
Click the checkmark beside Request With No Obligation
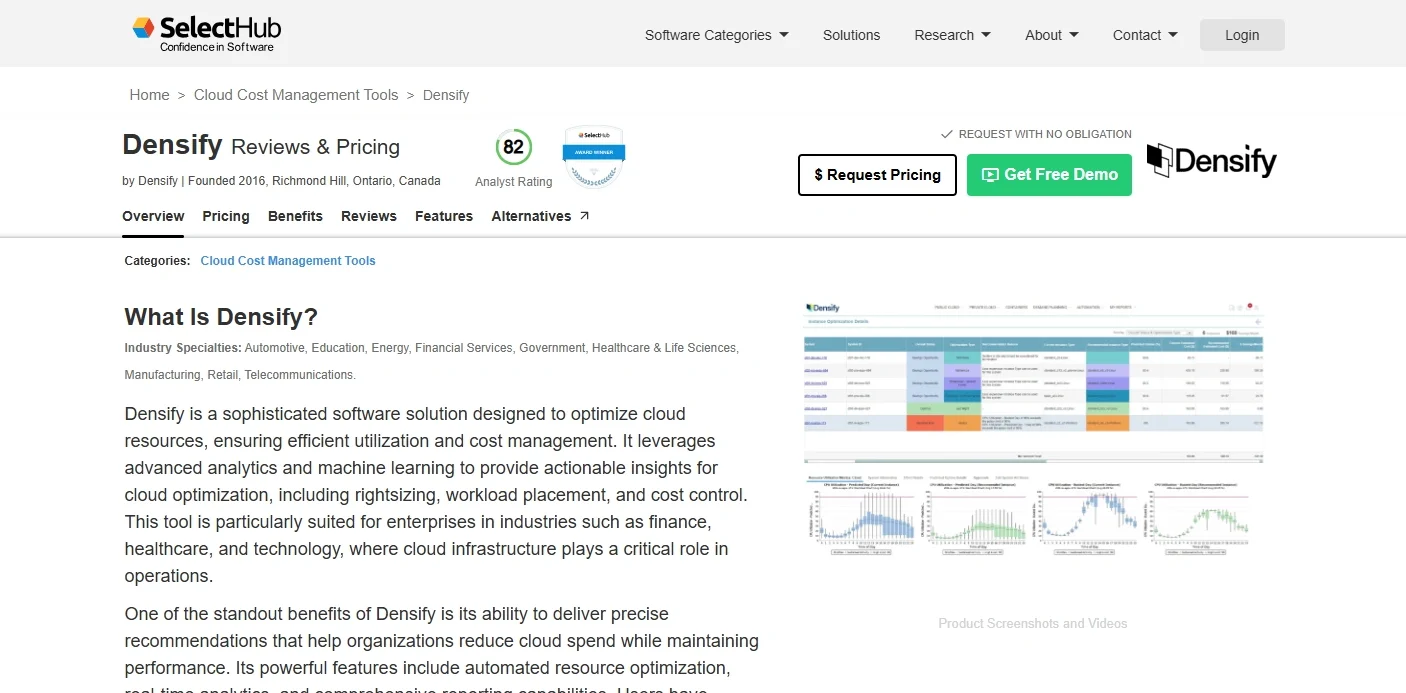946,133
